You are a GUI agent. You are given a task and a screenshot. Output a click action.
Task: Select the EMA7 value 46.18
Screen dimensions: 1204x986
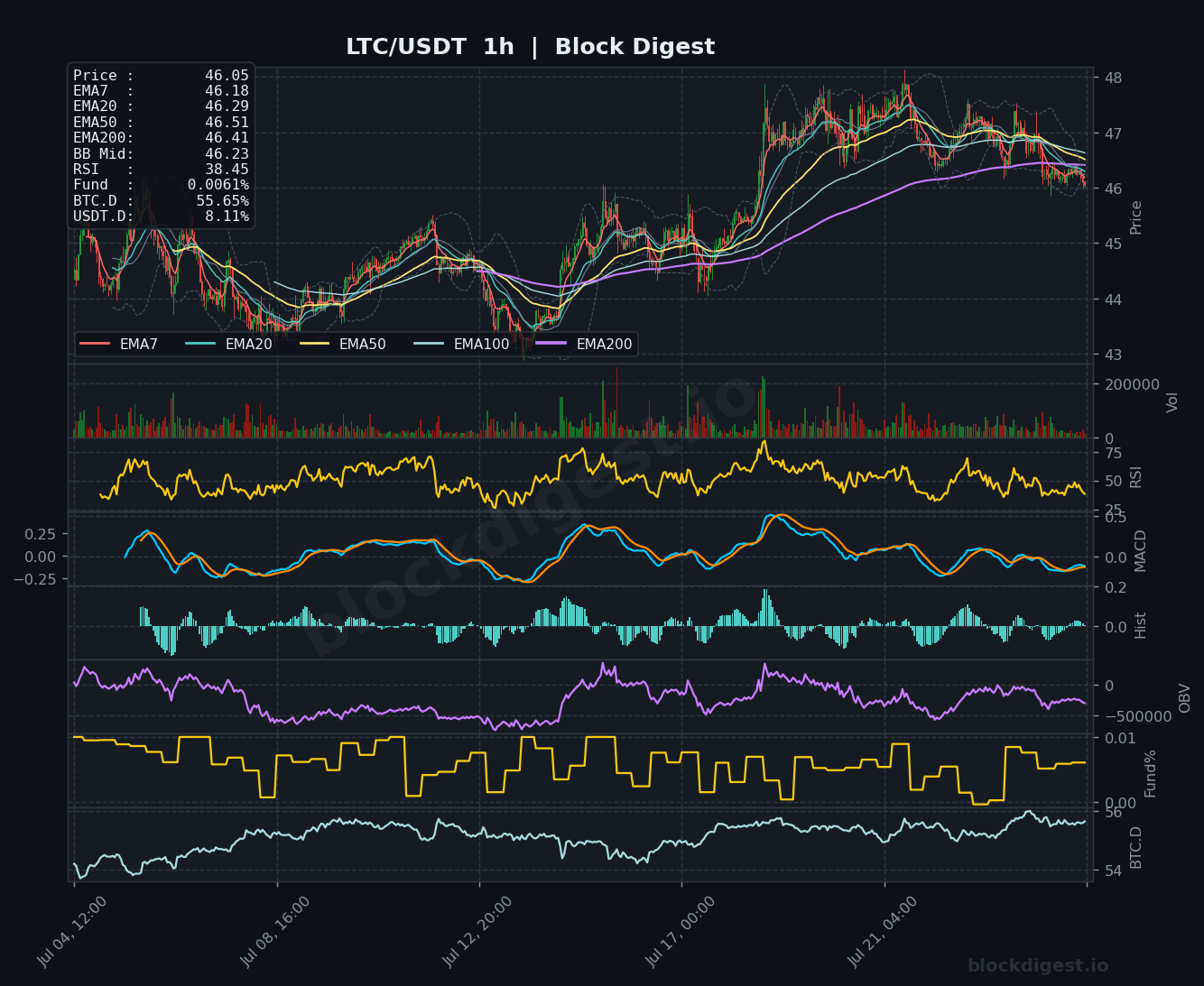227,91
